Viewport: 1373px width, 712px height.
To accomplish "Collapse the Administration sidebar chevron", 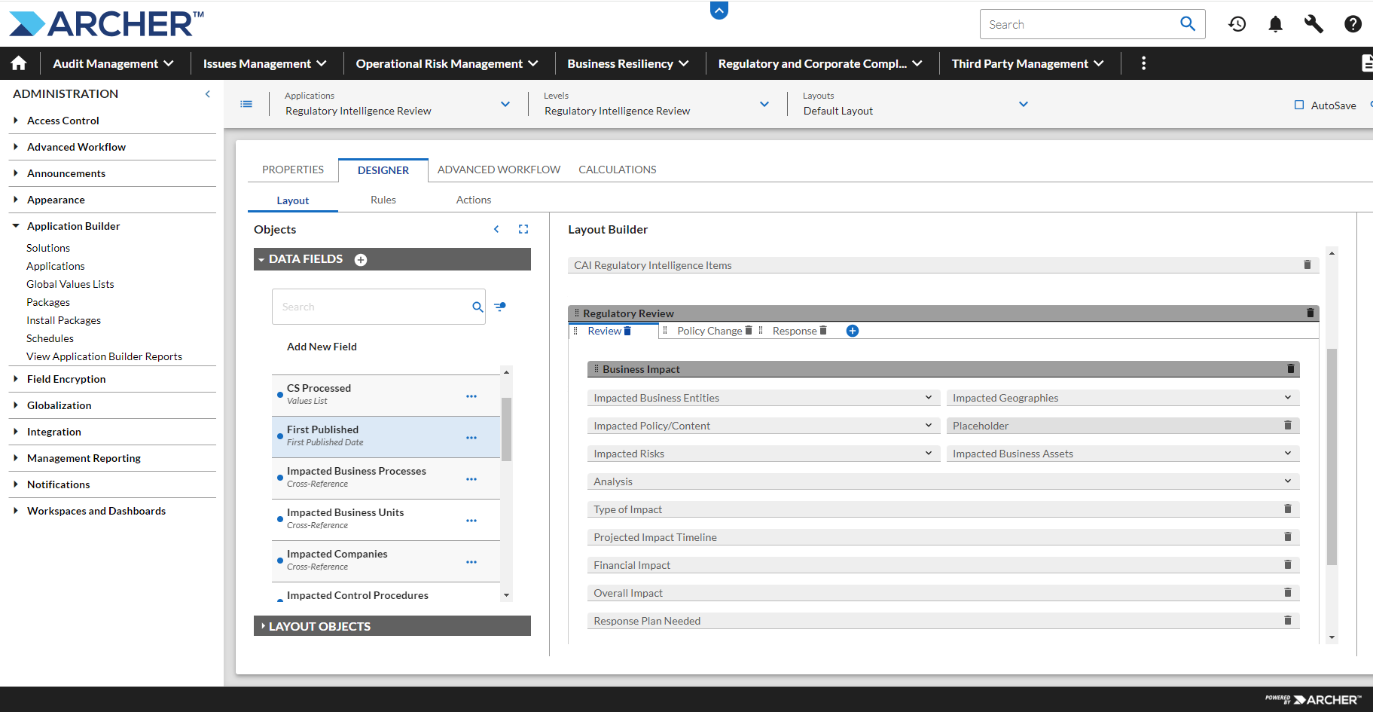I will click(208, 94).
